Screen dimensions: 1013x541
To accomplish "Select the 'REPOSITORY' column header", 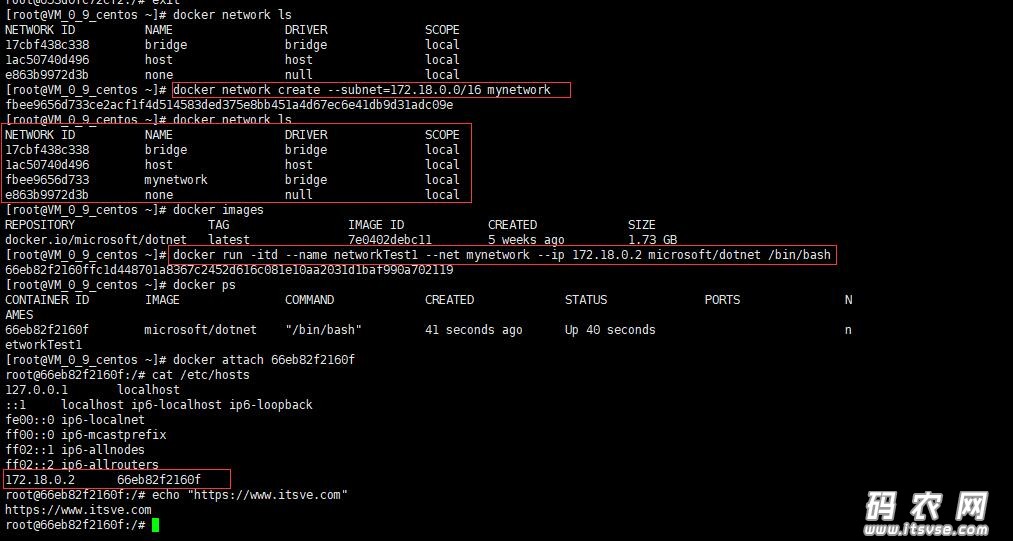I will tap(40, 225).
